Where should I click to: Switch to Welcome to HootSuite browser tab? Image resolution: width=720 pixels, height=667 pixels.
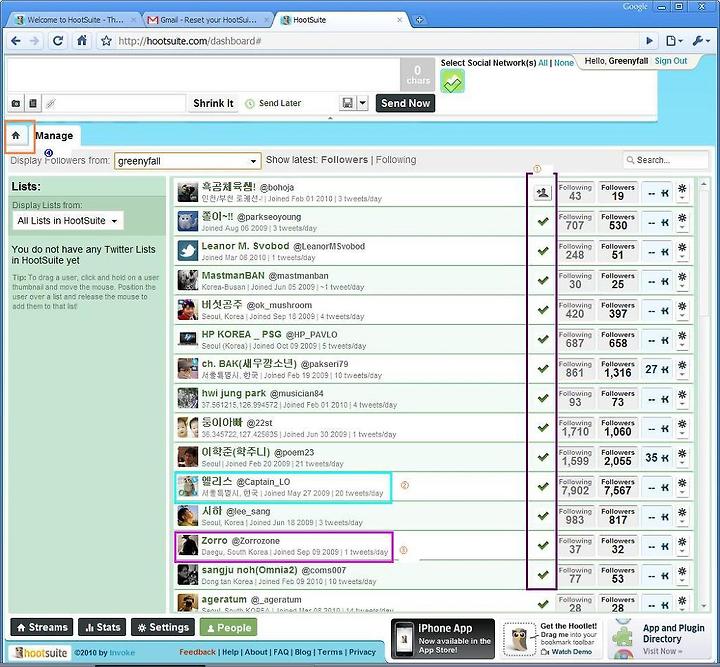75,20
